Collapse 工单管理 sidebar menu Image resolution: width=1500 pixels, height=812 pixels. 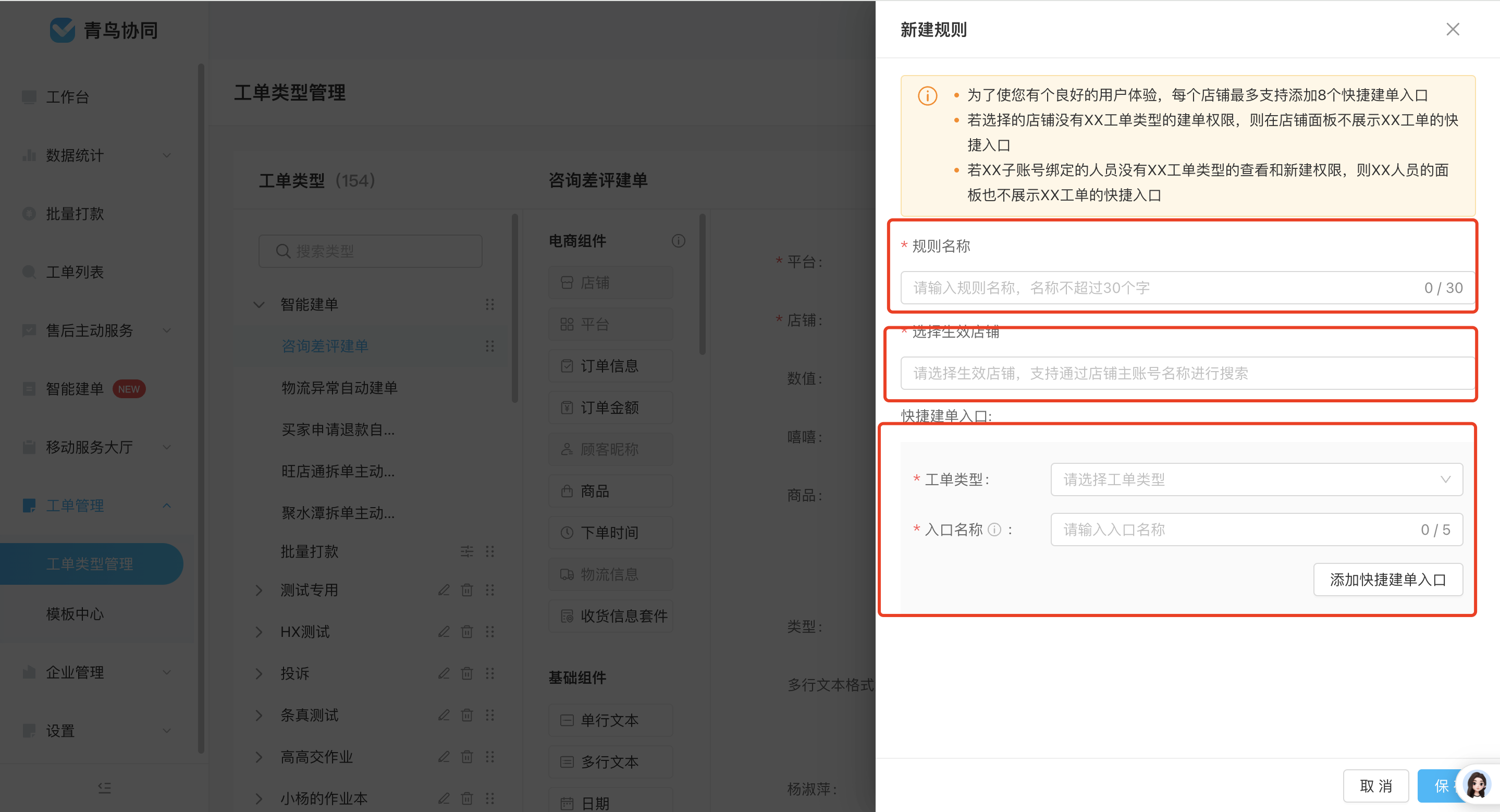coord(96,505)
